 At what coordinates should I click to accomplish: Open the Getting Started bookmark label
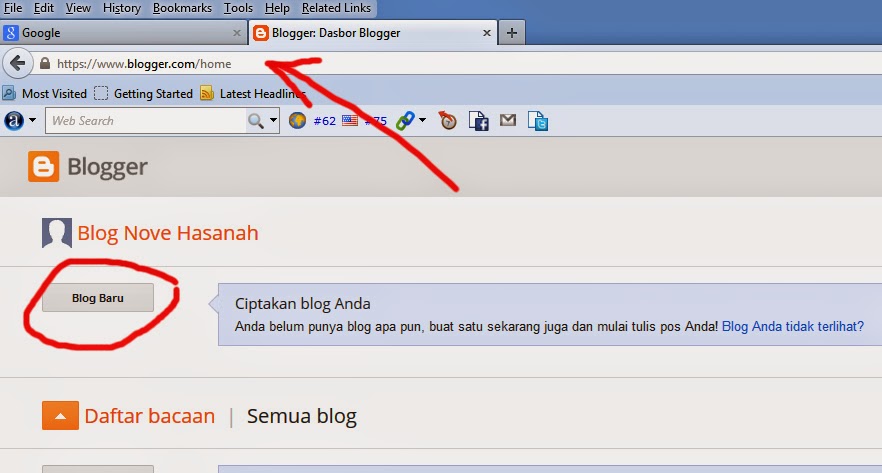(153, 93)
